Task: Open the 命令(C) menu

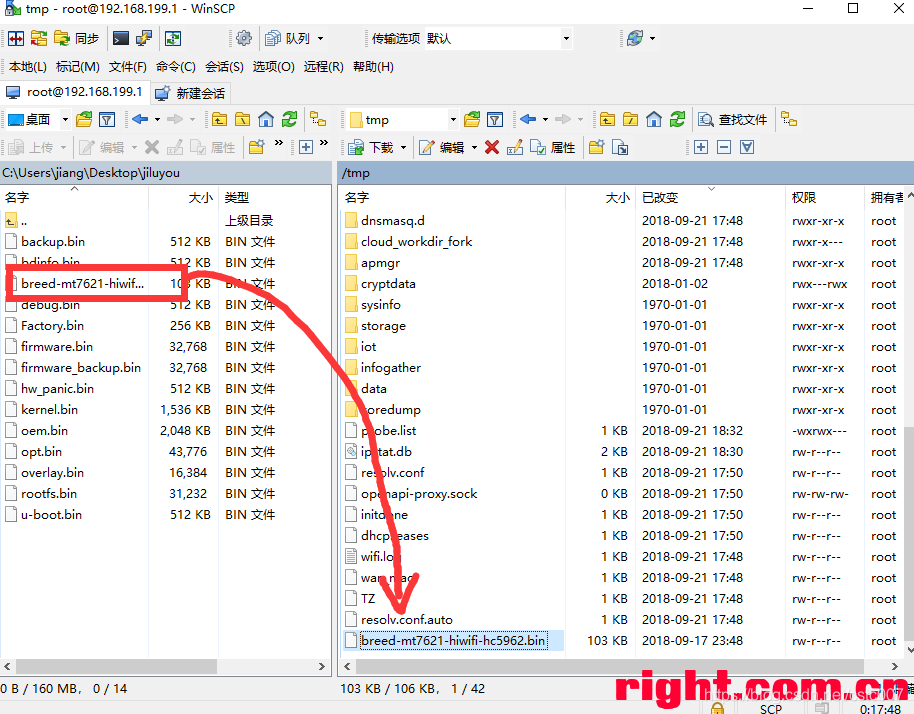Action: 175,66
